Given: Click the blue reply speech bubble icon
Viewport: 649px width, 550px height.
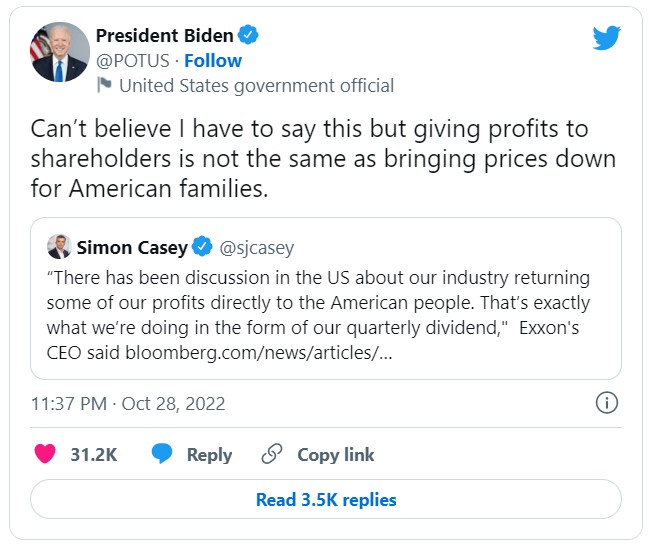Looking at the screenshot, I should tap(162, 454).
